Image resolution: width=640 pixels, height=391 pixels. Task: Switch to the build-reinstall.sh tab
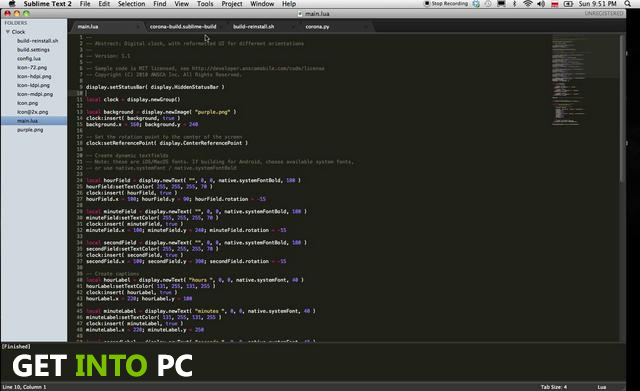253,27
